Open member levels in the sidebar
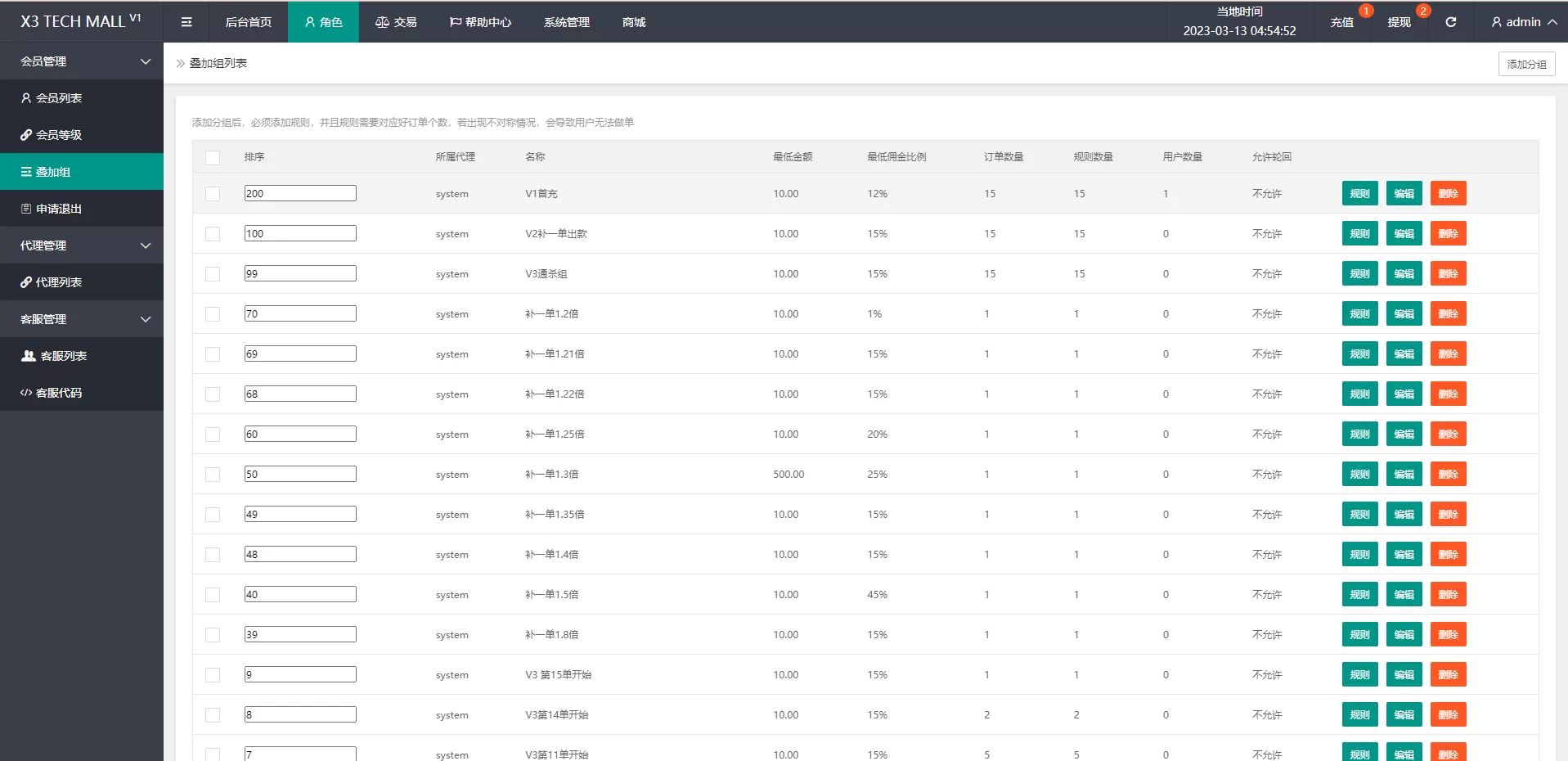 coord(59,135)
